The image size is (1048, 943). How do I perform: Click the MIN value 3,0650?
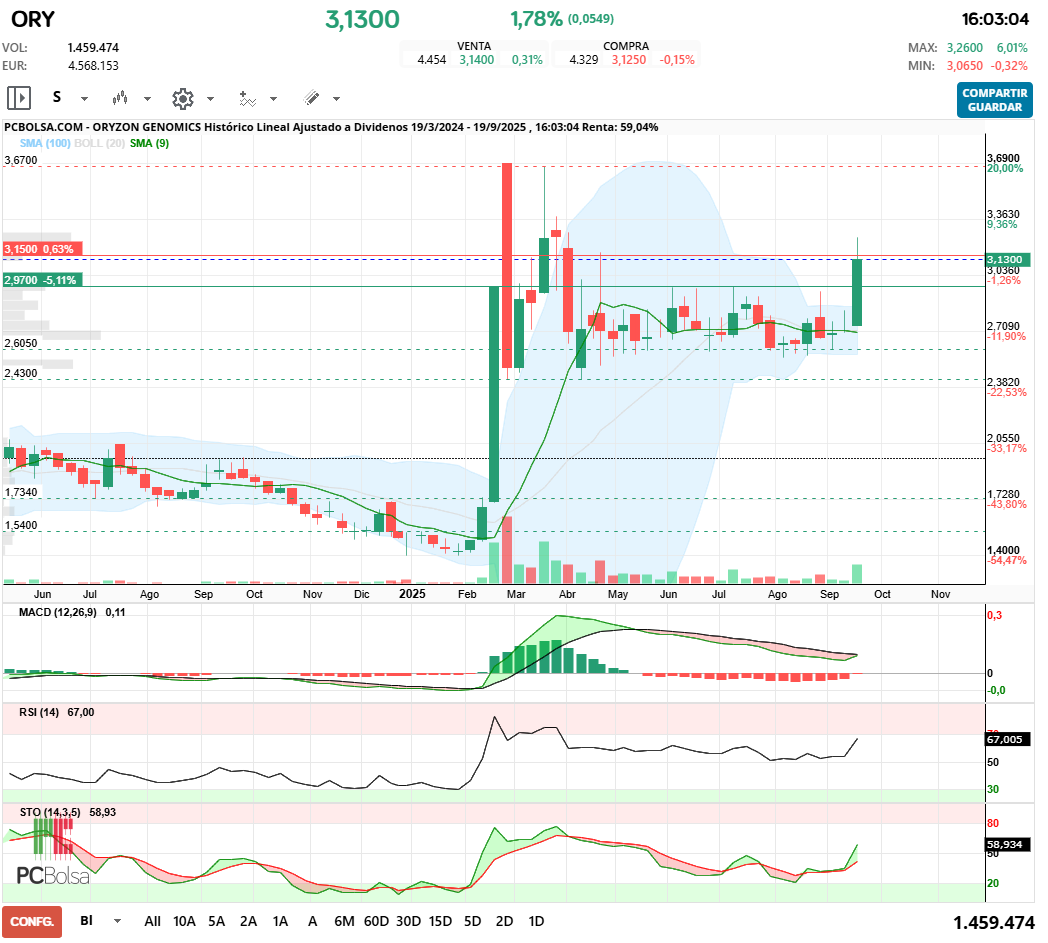[964, 65]
